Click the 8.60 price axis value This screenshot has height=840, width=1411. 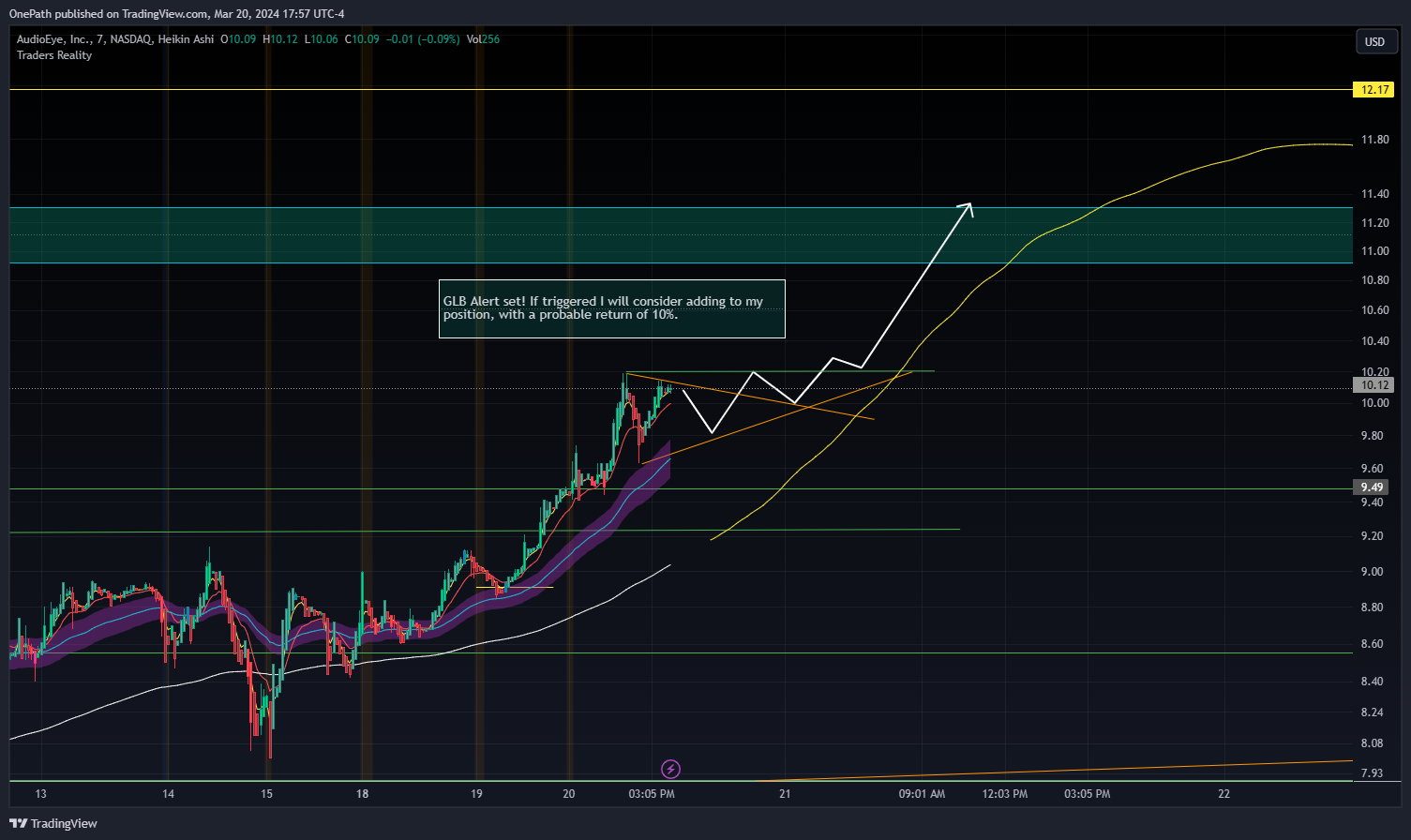click(1372, 644)
